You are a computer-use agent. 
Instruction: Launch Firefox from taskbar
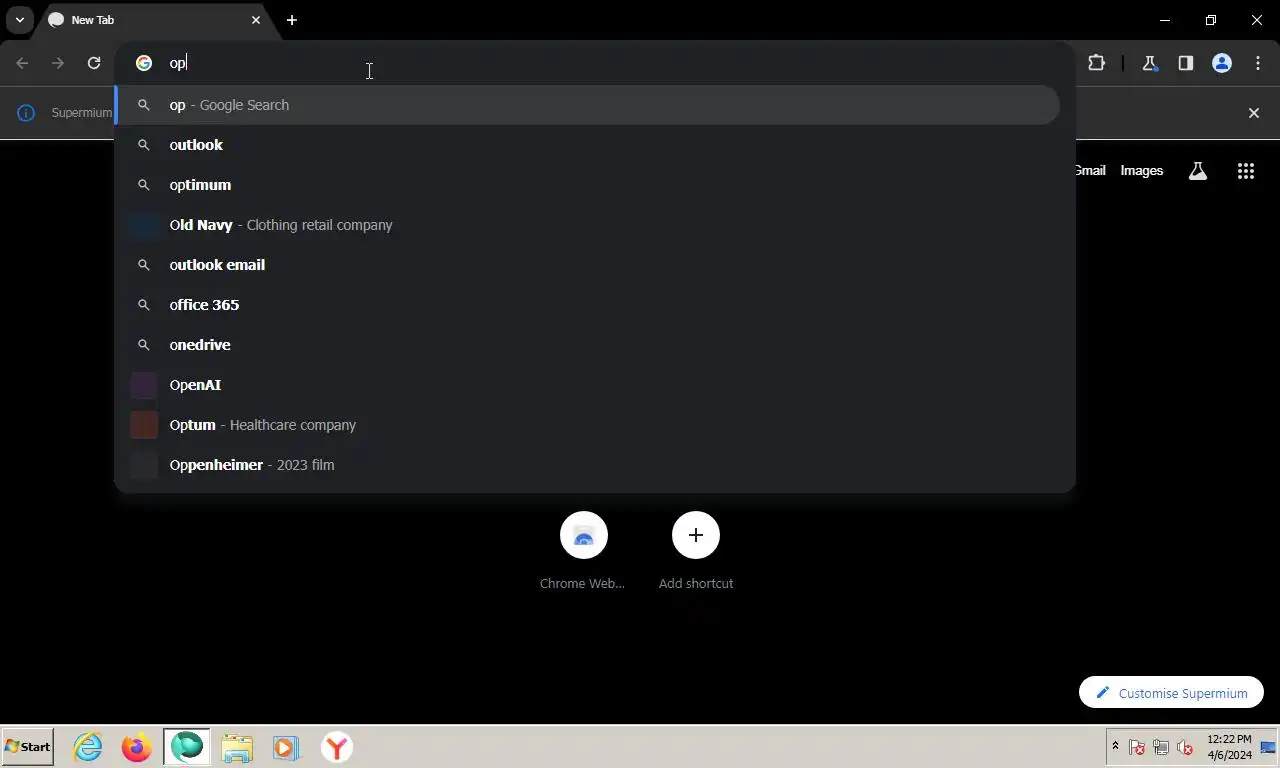[137, 747]
